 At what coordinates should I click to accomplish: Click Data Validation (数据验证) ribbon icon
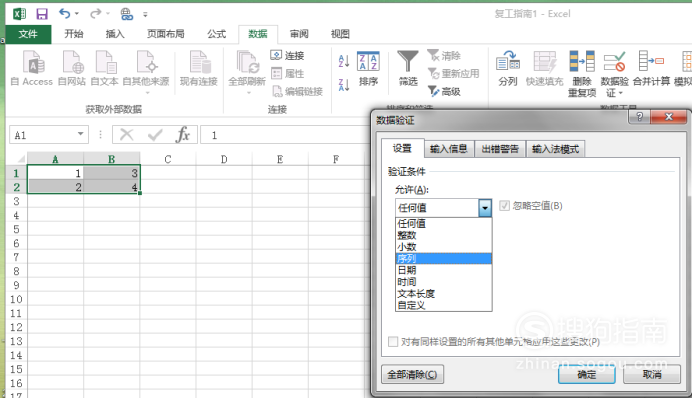click(614, 73)
